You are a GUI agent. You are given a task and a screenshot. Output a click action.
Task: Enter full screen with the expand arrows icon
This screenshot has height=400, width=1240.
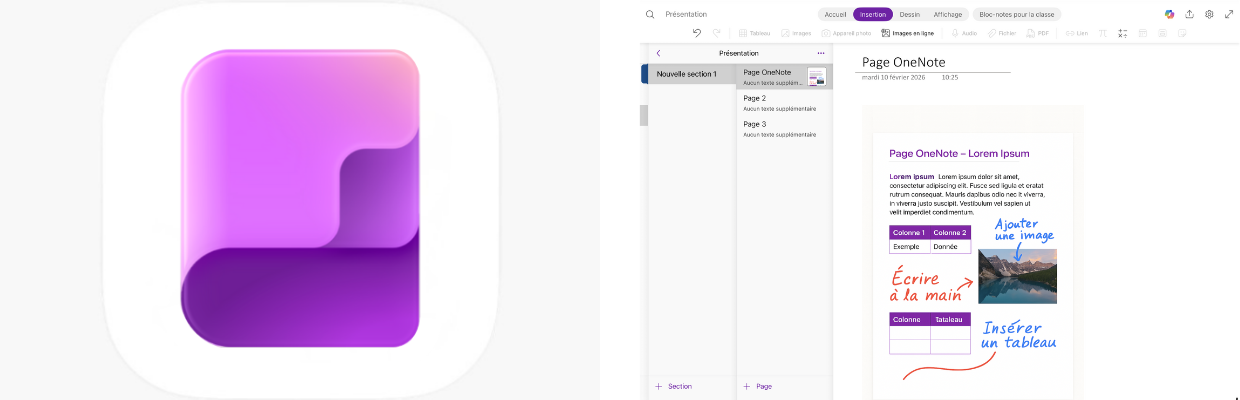point(1229,14)
